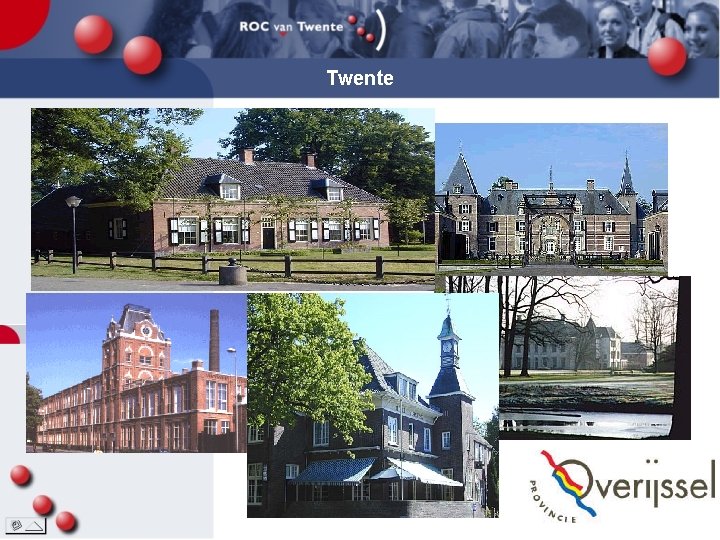Click the Provincie Overijssel logo
Image resolution: width=720 pixels, height=540 pixels.
pyautogui.click(x=622, y=487)
